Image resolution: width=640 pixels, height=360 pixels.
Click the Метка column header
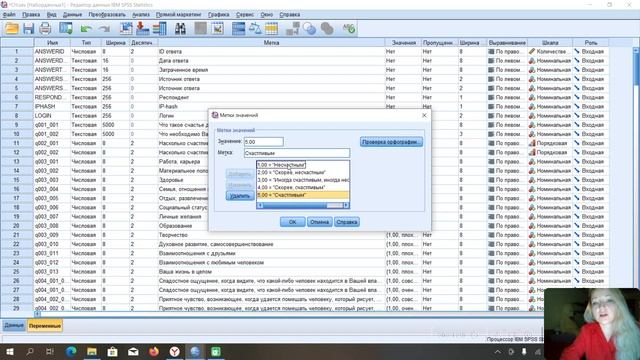point(271,42)
